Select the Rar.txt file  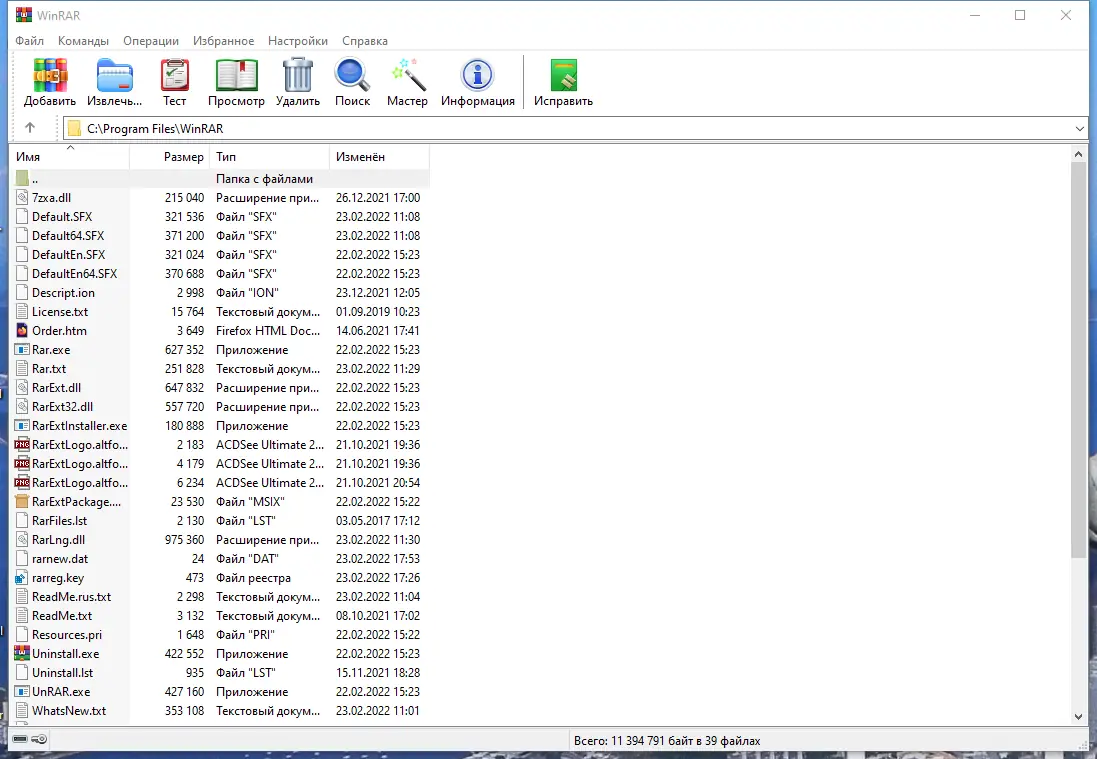[221, 369]
